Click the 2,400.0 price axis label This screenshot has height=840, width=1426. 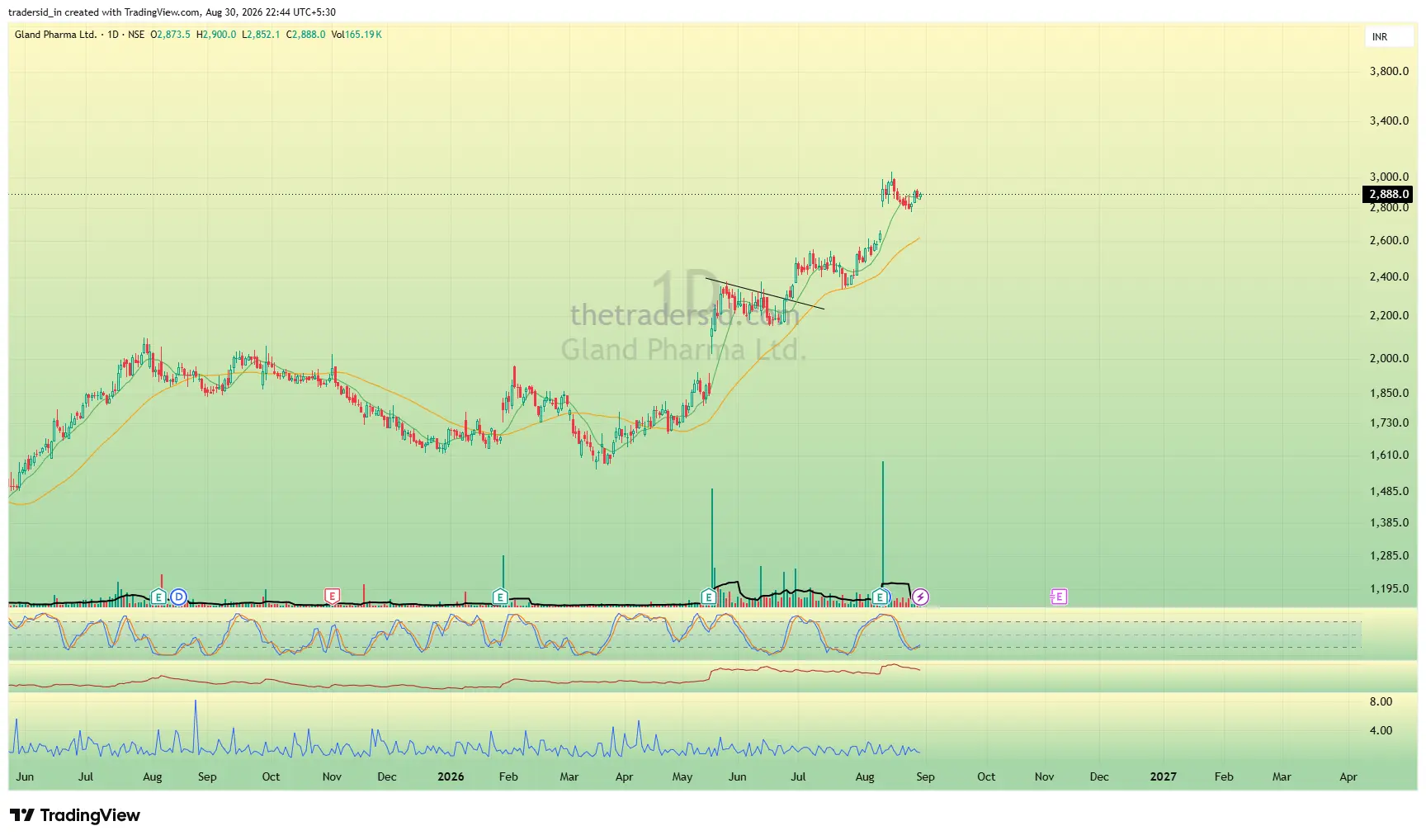(1389, 276)
